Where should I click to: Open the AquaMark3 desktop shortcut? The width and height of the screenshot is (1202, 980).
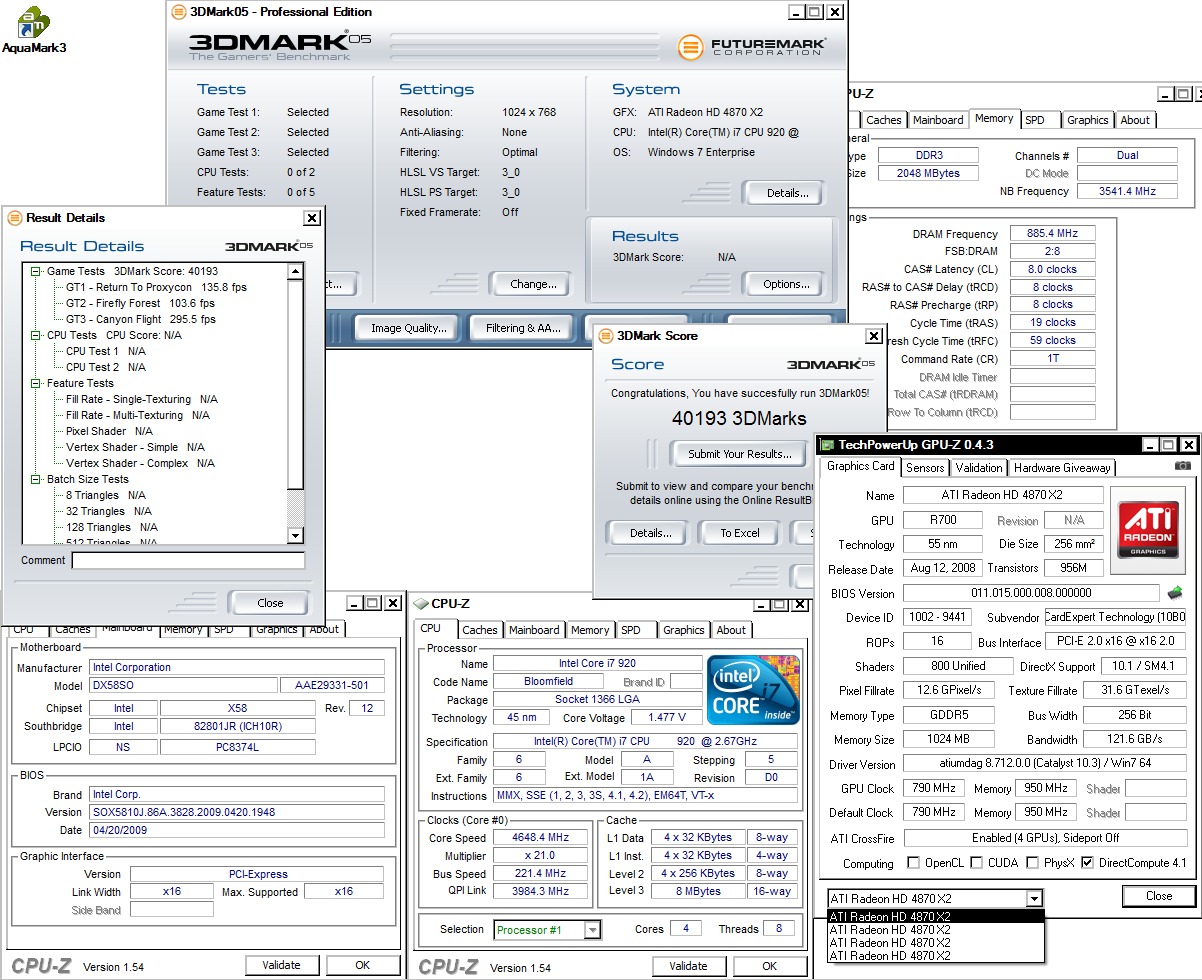coord(34,29)
